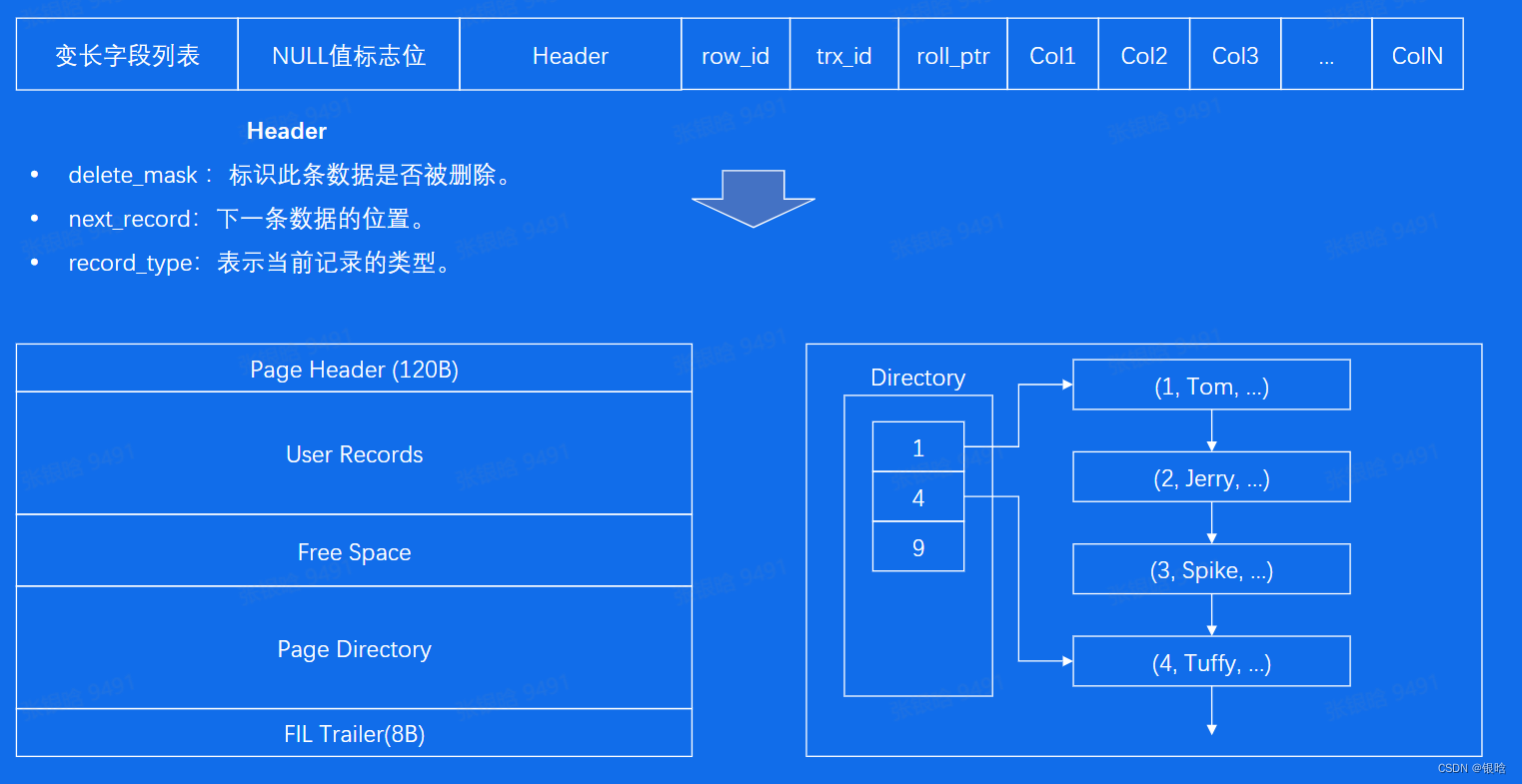Select the Free Space section
The height and width of the screenshot is (784, 1522).
pos(354,551)
